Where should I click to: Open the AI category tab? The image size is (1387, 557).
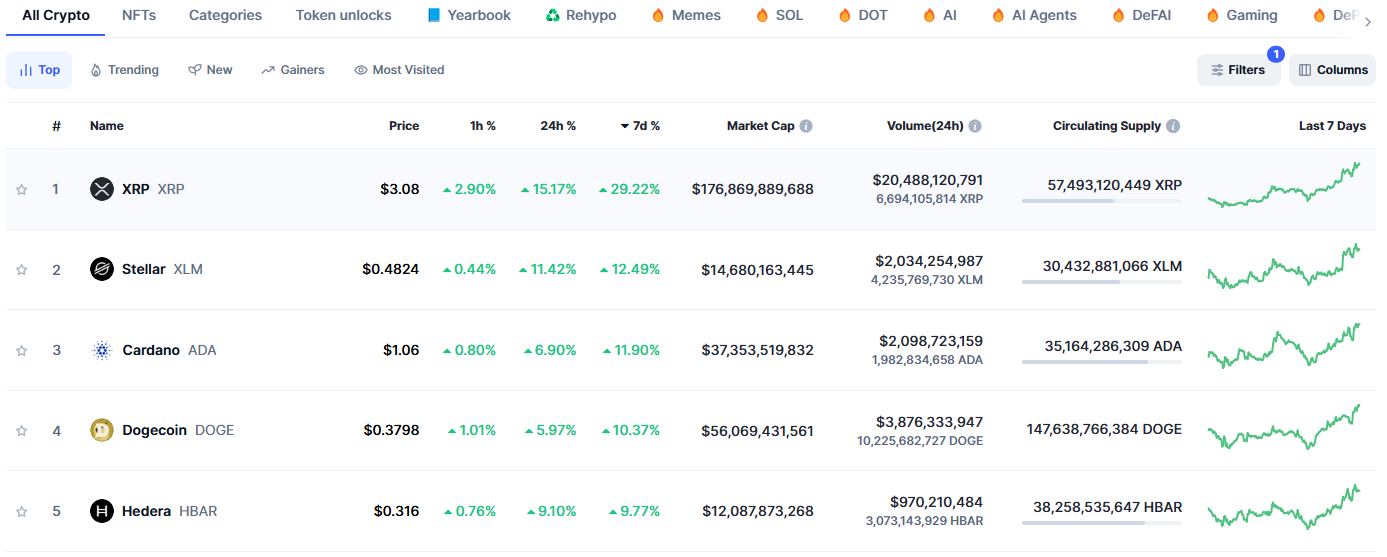pos(939,16)
